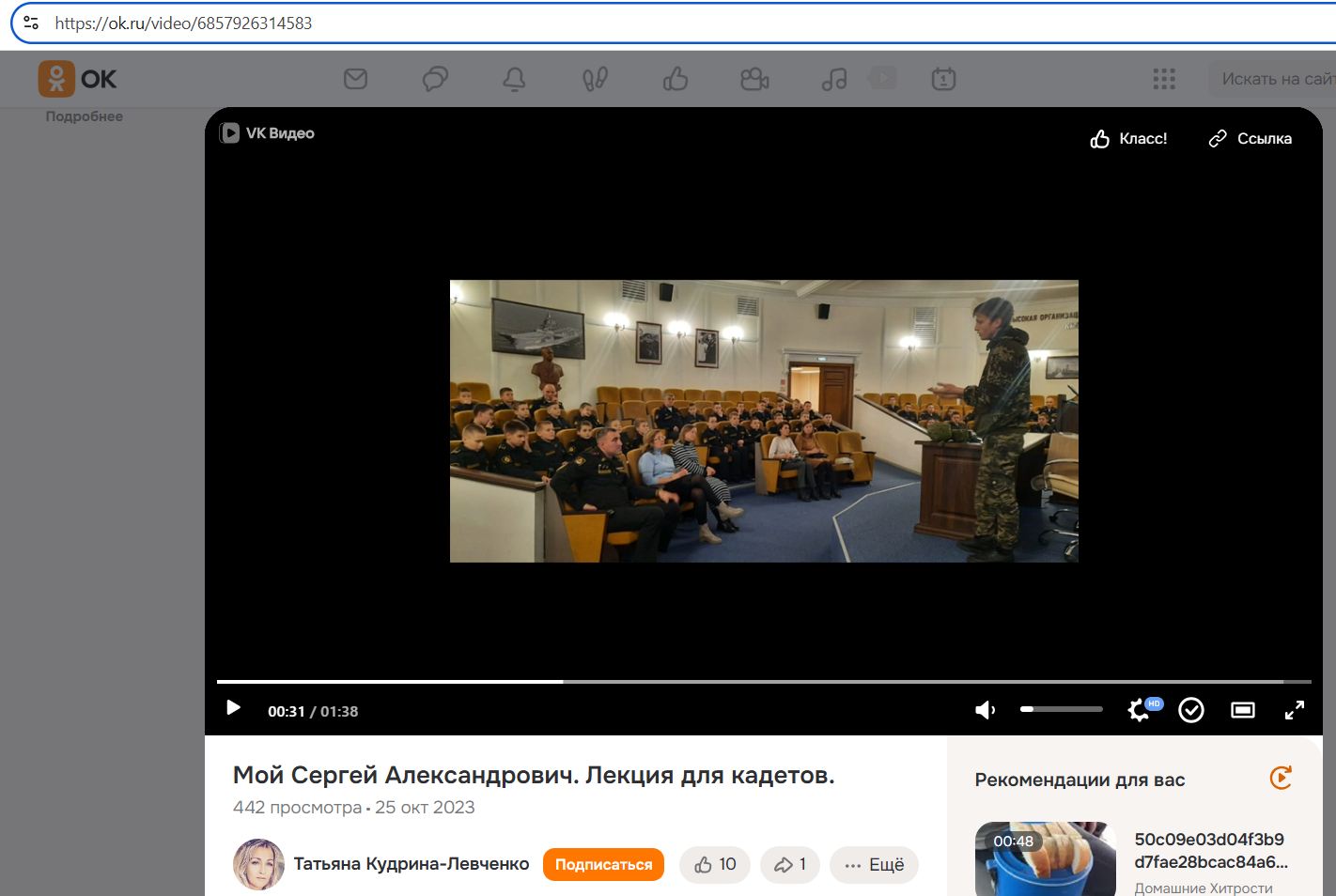Open the apps grid menu
1336x896 pixels.
pos(1164,80)
